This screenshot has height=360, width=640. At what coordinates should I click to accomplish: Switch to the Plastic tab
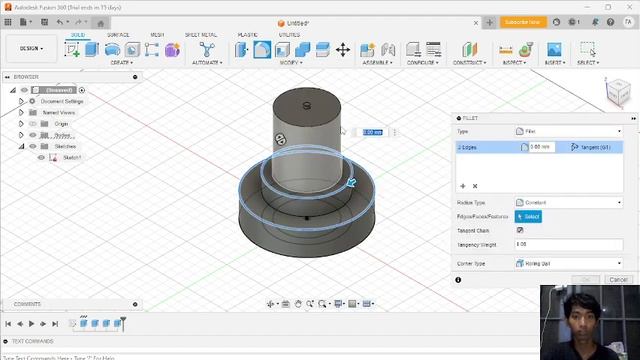(248, 35)
